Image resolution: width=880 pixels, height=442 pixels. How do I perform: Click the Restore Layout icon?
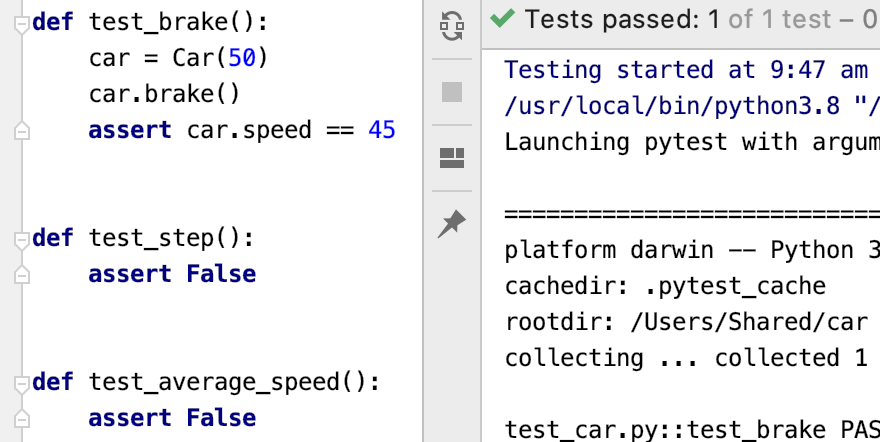(x=452, y=158)
